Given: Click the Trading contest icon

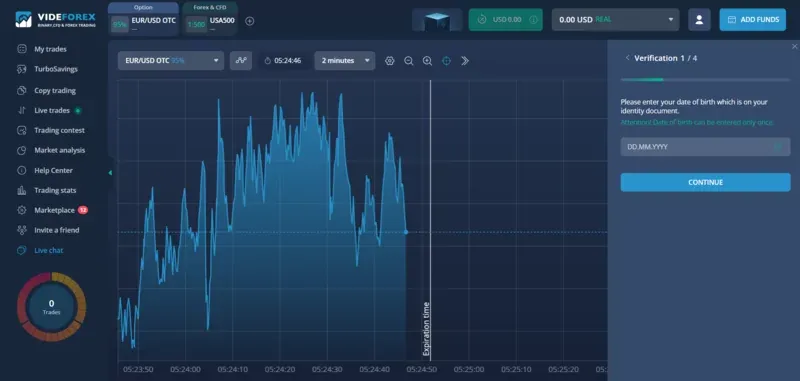Looking at the screenshot, I should tap(21, 130).
